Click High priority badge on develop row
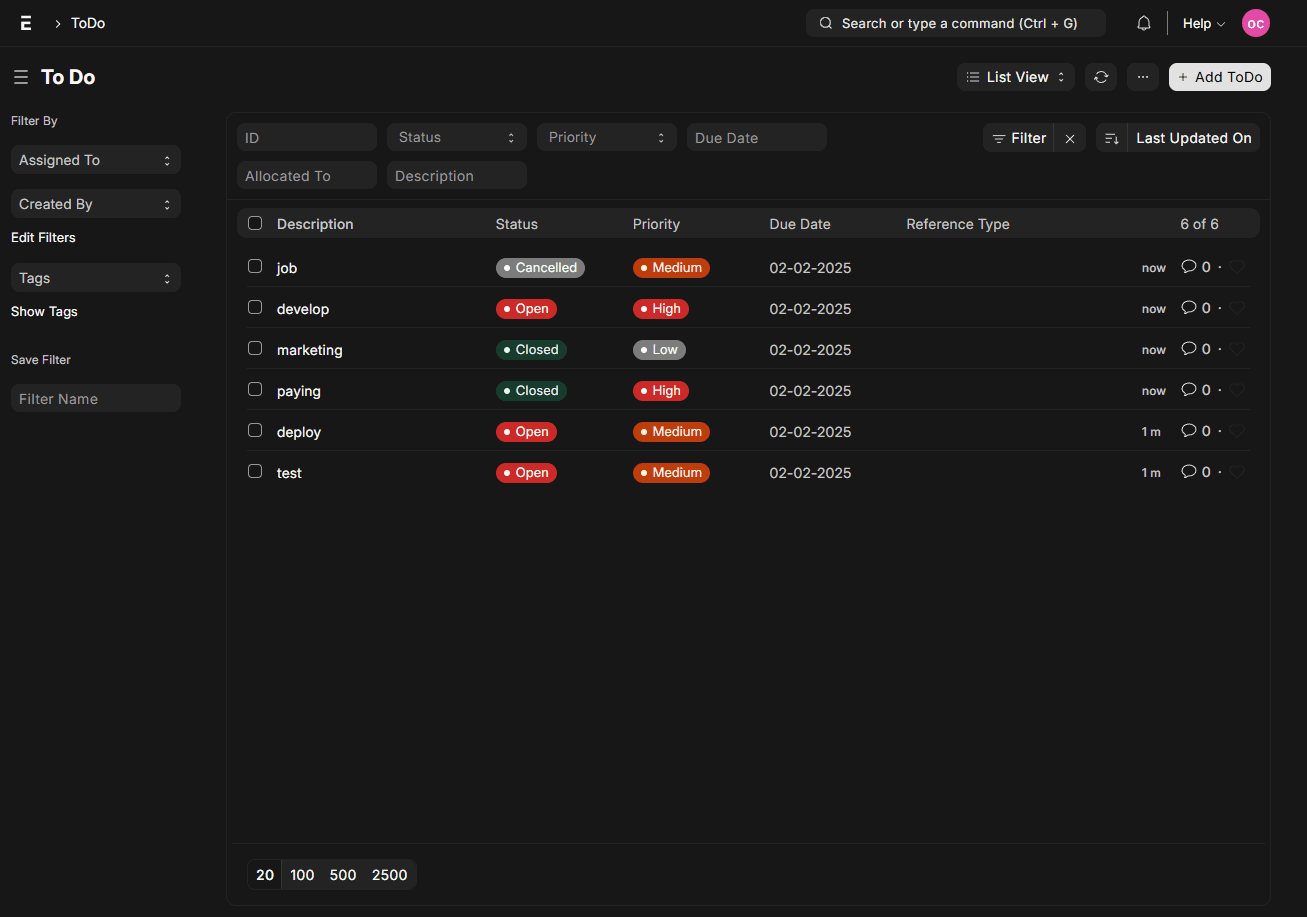 [x=661, y=309]
